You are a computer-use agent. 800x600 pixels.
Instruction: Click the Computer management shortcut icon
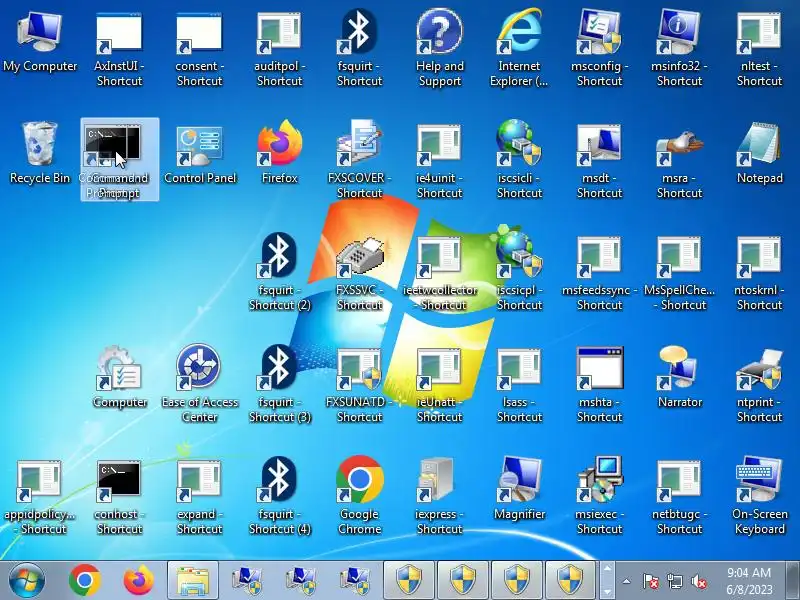pyautogui.click(x=119, y=378)
